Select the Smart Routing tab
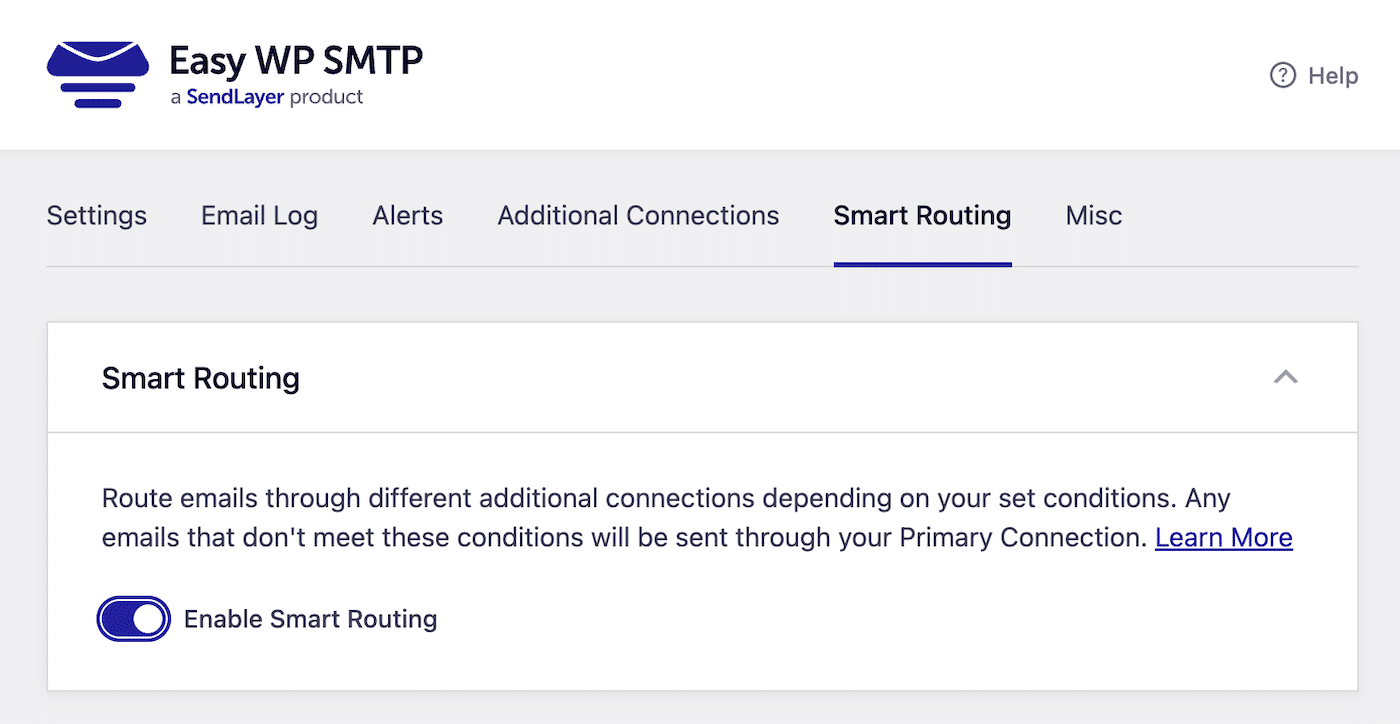Screen dimensions: 1400x724 click(922, 215)
